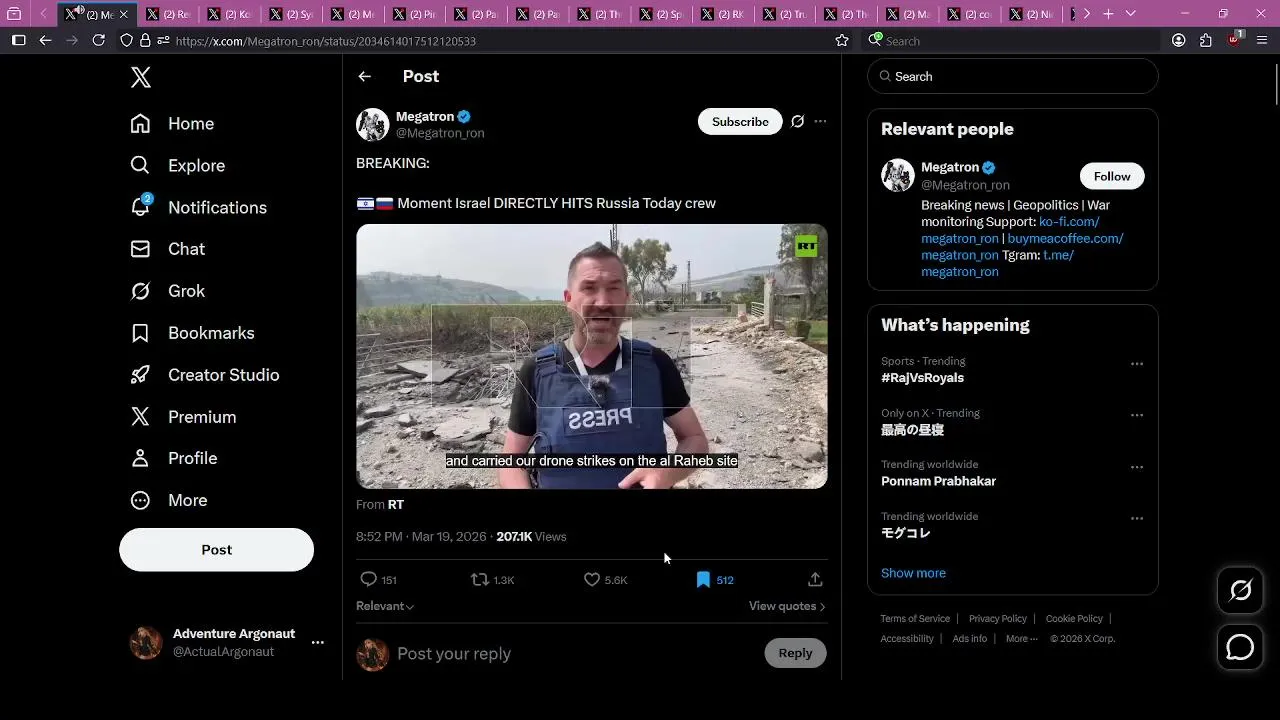
Task: Click the reply comment icon showing 151
Action: tap(378, 580)
